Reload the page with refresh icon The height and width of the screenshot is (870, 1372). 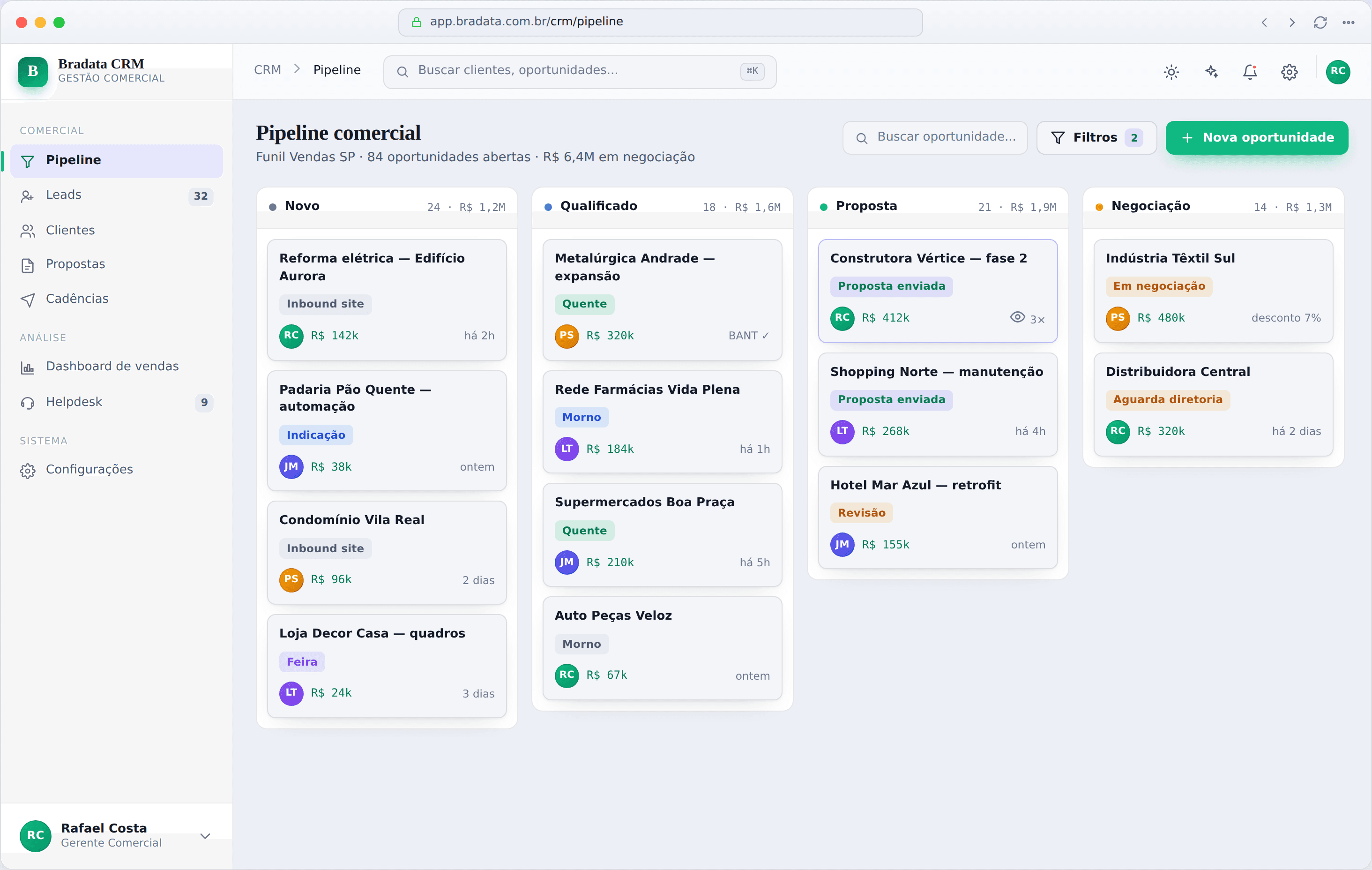click(x=1320, y=22)
